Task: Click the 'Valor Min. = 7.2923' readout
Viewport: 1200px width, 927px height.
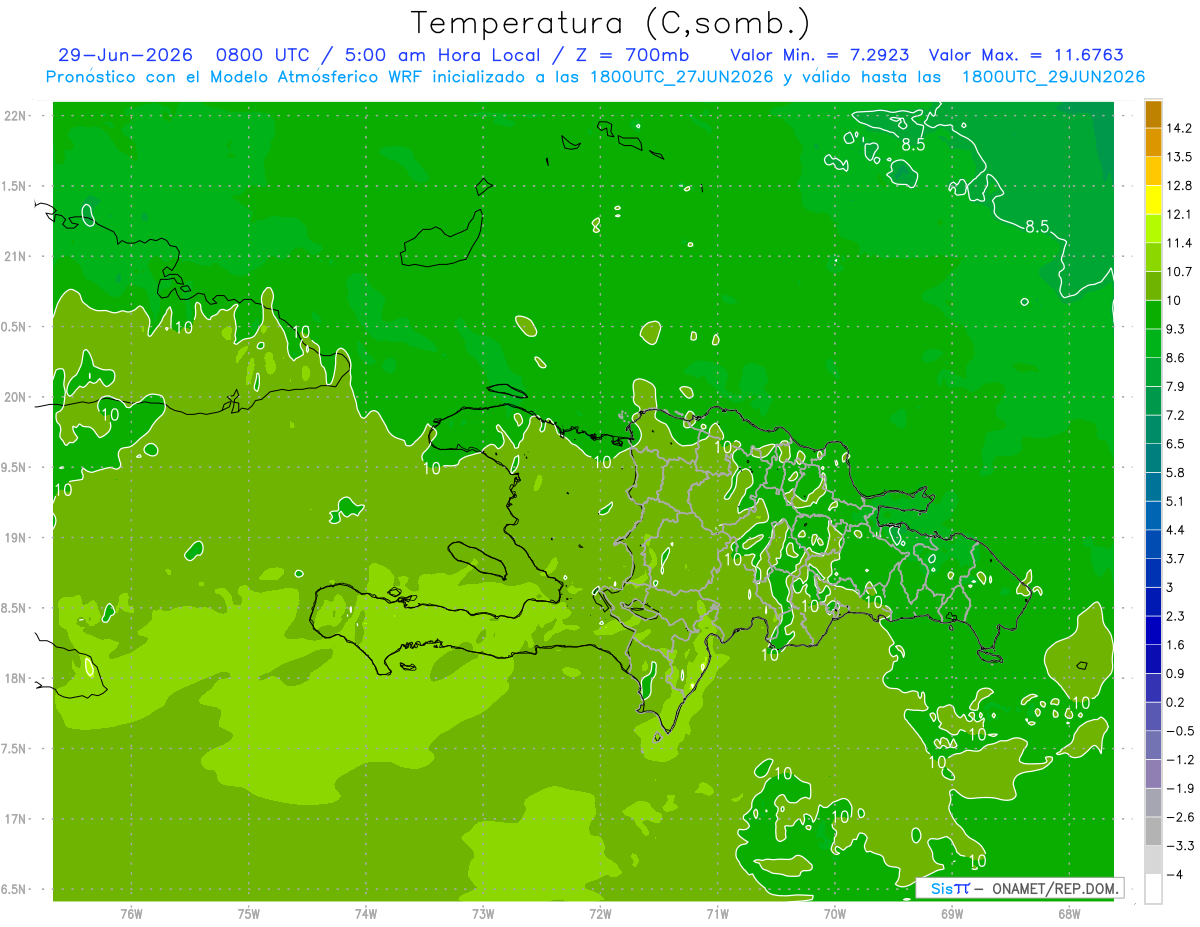Action: pyautogui.click(x=820, y=55)
